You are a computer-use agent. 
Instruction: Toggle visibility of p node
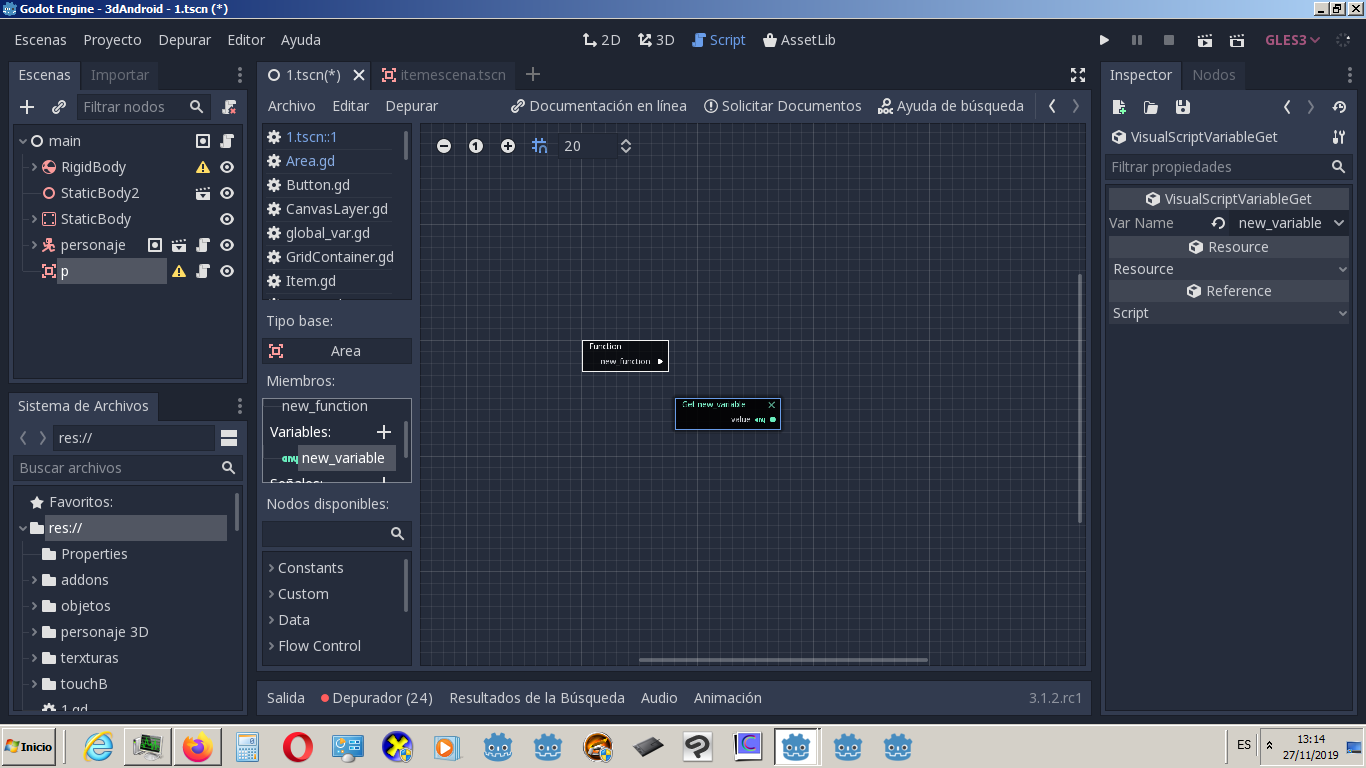pyautogui.click(x=227, y=271)
